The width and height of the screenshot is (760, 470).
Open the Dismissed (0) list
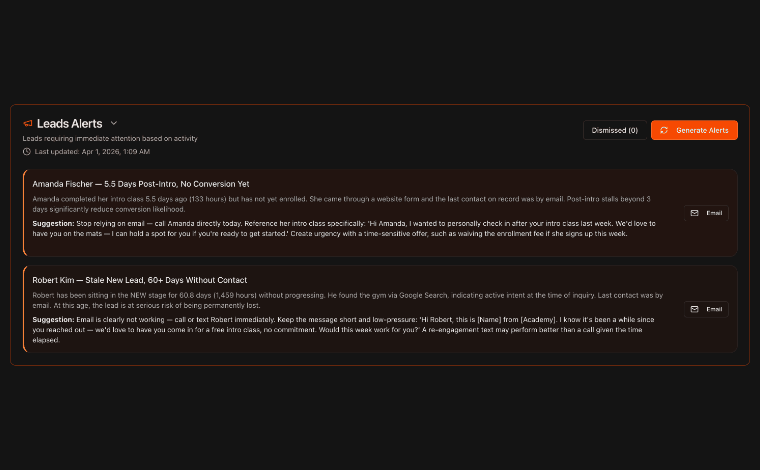coord(615,130)
